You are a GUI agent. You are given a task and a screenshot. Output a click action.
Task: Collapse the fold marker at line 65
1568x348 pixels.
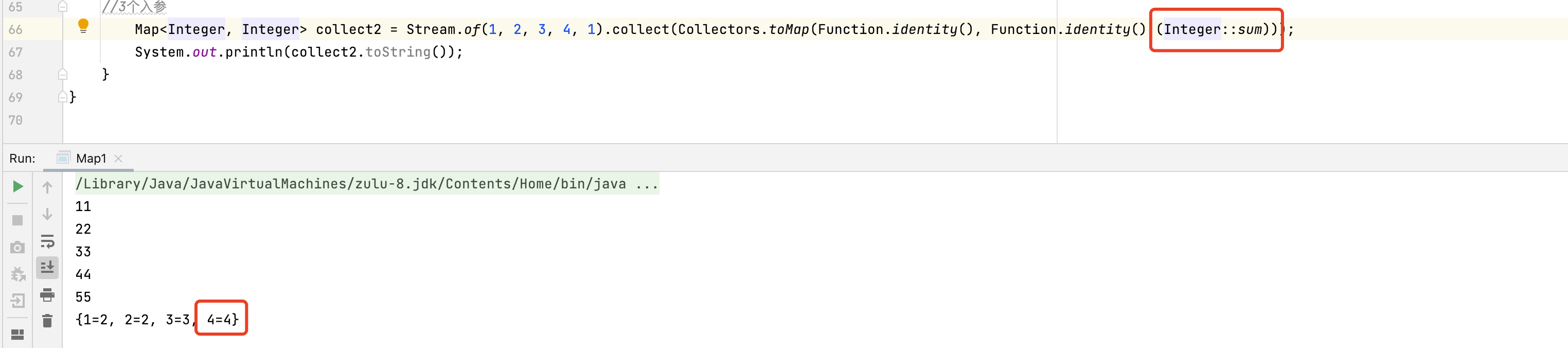tap(63, 7)
